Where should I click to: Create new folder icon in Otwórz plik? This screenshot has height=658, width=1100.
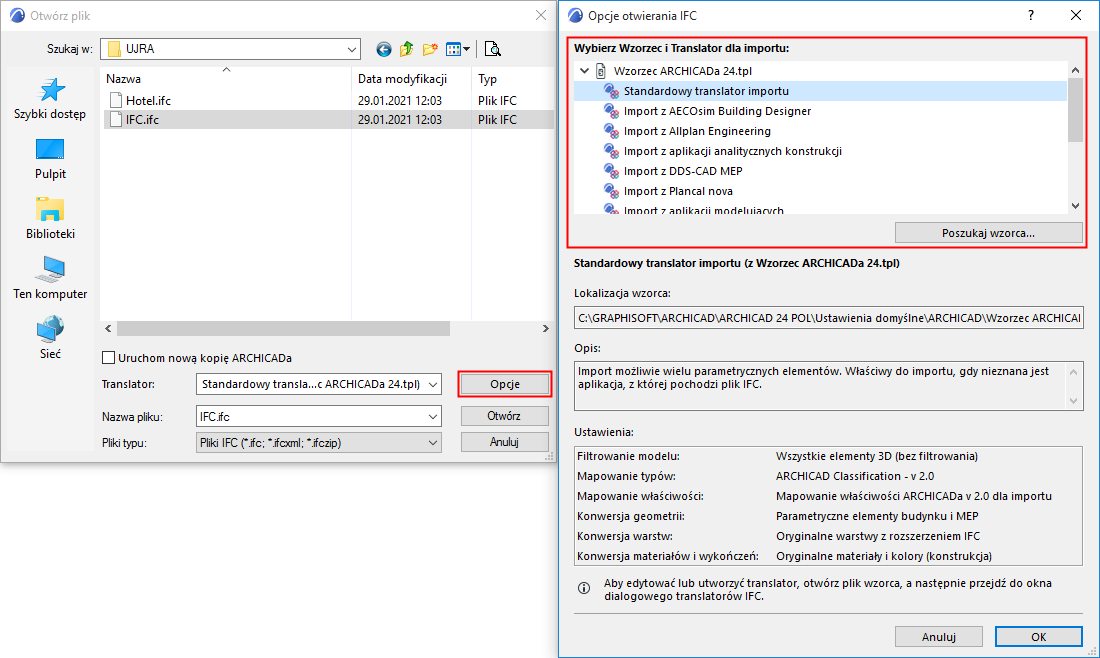(x=430, y=49)
